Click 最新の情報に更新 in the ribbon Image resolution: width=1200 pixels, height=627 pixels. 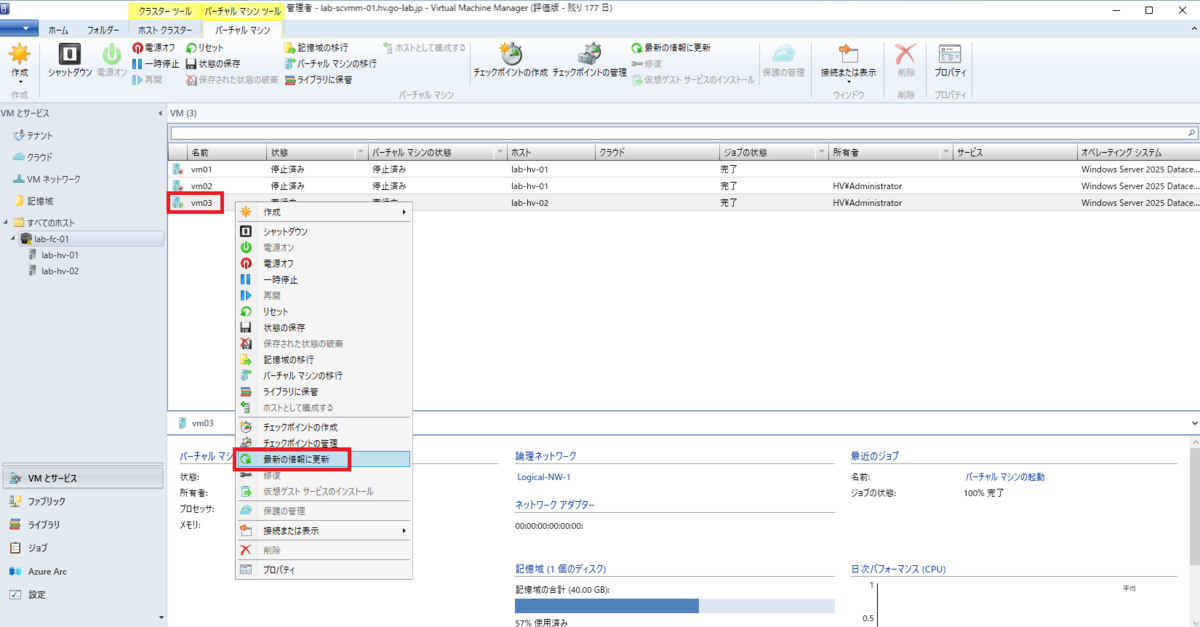click(671, 47)
